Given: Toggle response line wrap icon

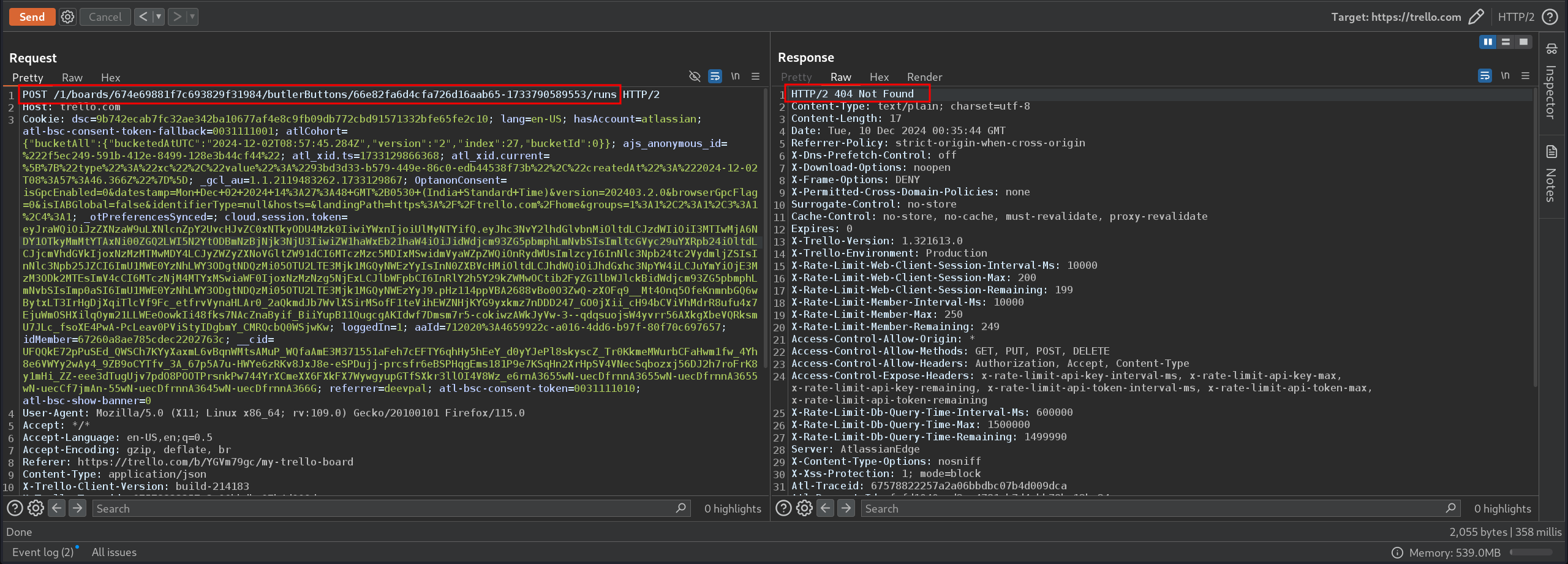Looking at the screenshot, I should (1485, 76).
